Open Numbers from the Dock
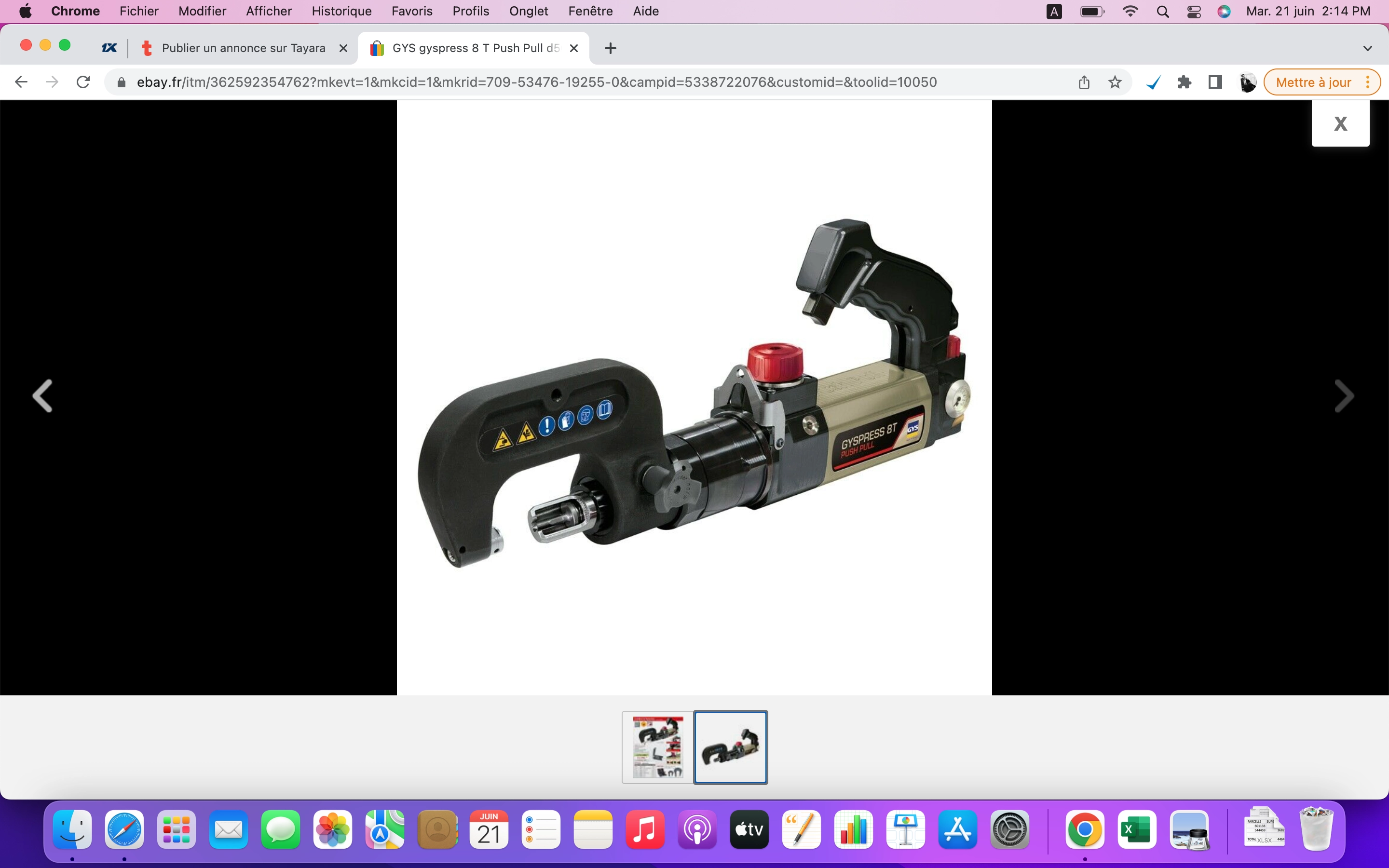This screenshot has height=868, width=1389. (854, 829)
